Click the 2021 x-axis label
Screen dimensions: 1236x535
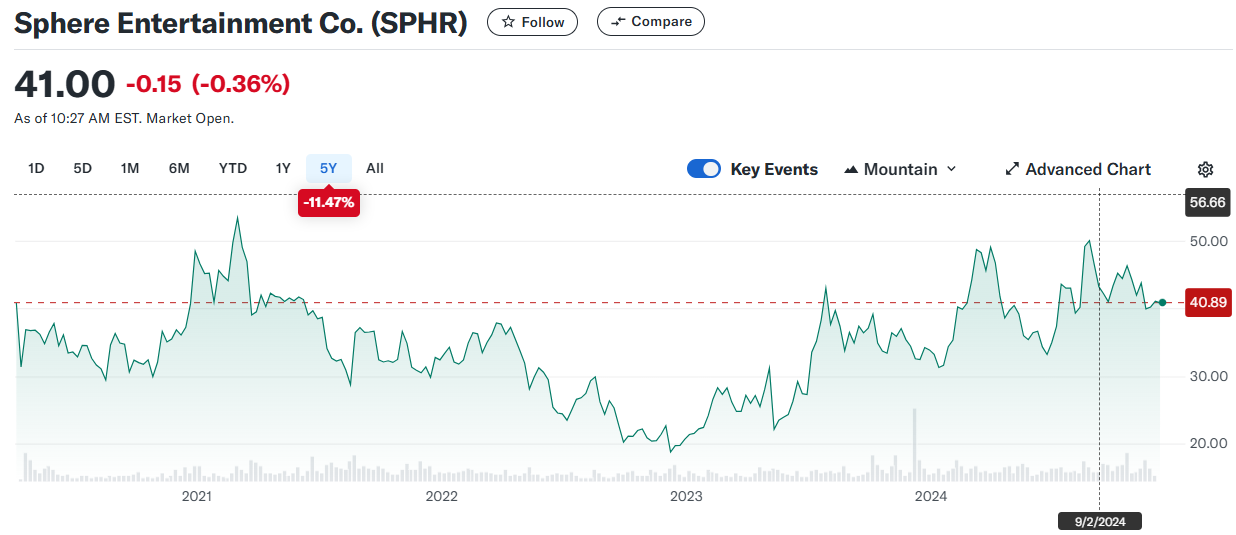pyautogui.click(x=197, y=496)
